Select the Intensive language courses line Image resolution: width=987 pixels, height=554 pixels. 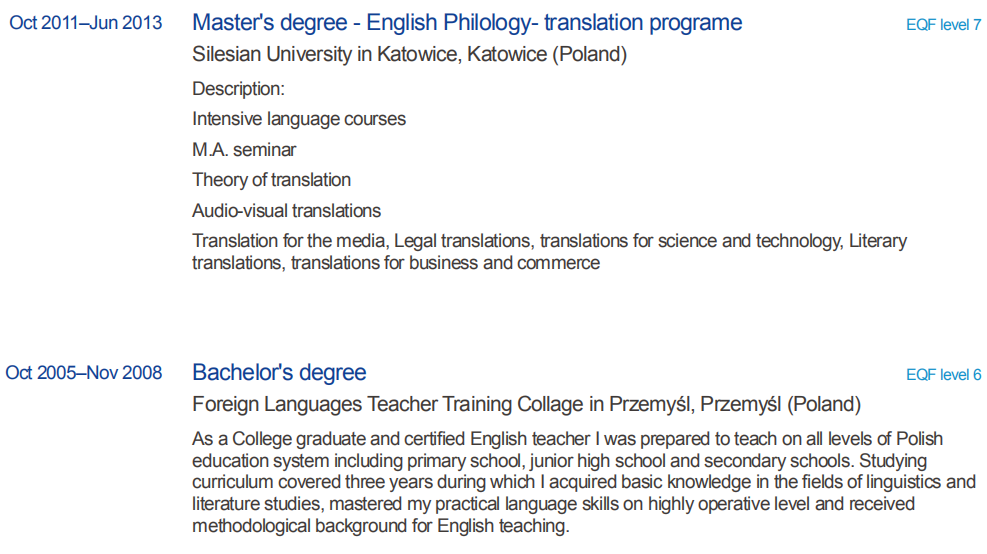tap(299, 119)
